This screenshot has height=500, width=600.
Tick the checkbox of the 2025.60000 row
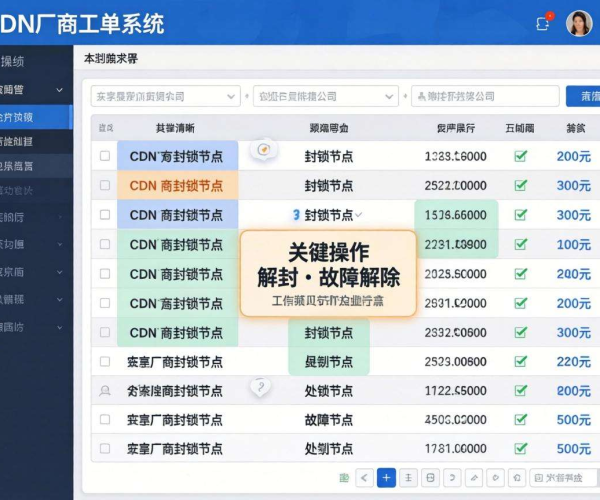coord(105,274)
